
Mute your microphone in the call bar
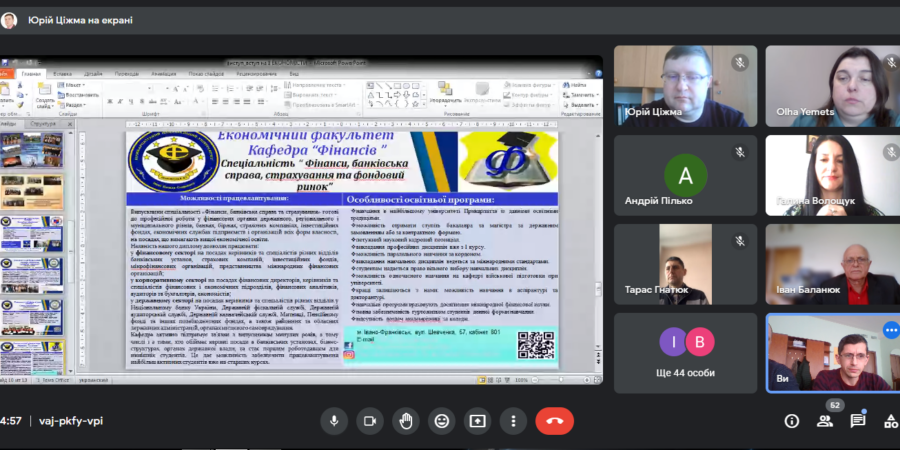[x=334, y=421]
